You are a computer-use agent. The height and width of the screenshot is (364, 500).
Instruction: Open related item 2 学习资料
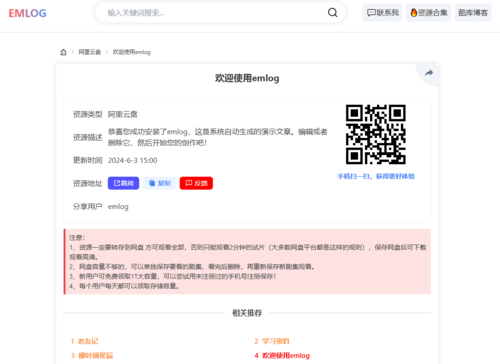[x=272, y=341]
